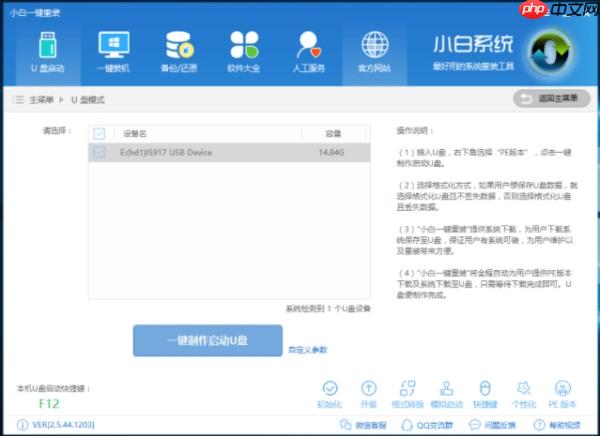Toggle the select-all checkbox in device header
This screenshot has height=436, width=600.
(99, 133)
